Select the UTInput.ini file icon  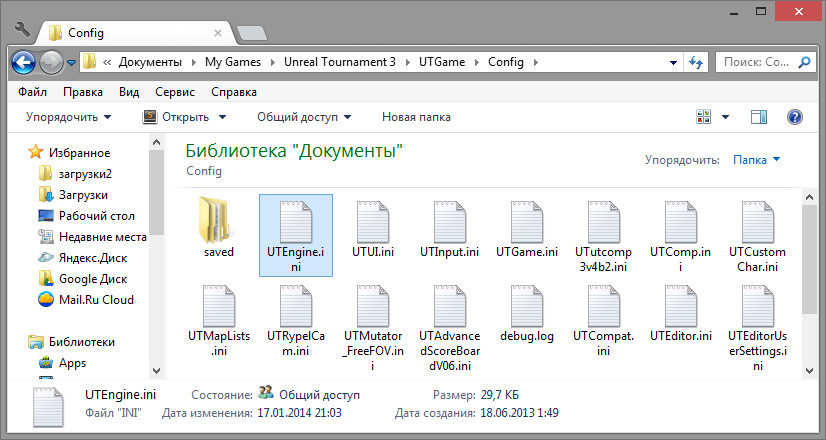pyautogui.click(x=450, y=222)
